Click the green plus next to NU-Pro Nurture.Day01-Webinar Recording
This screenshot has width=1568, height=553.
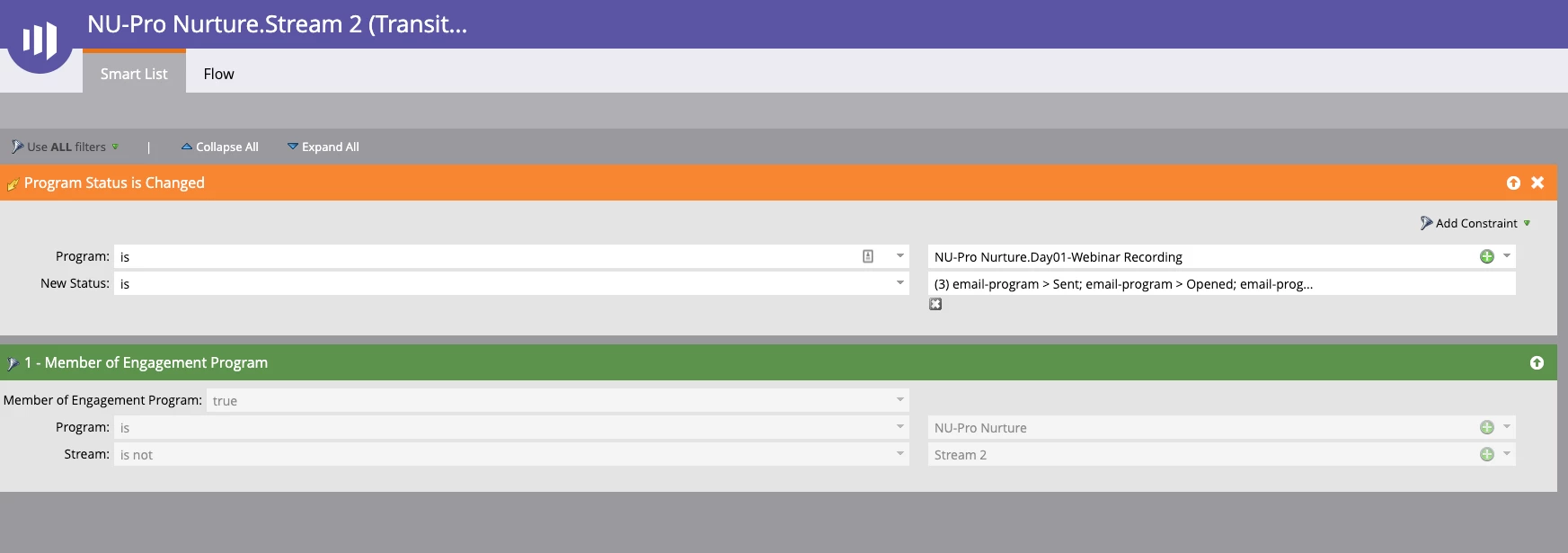click(1487, 256)
